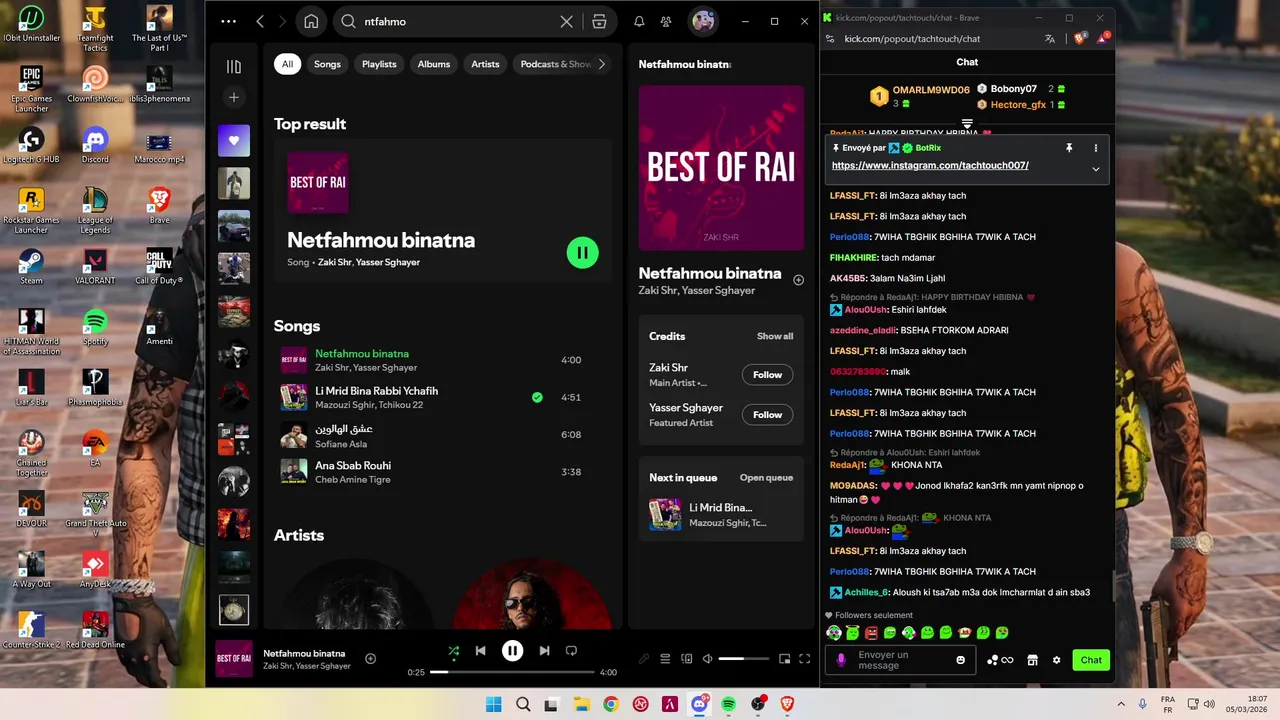Toggle repeat in Spotify player
The height and width of the screenshot is (720, 1280).
point(571,651)
